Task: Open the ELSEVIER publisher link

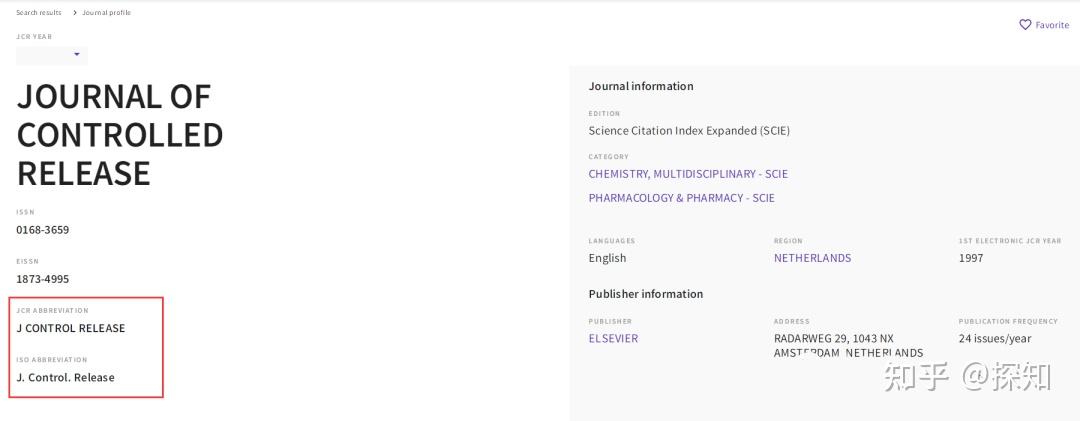Action: tap(613, 339)
